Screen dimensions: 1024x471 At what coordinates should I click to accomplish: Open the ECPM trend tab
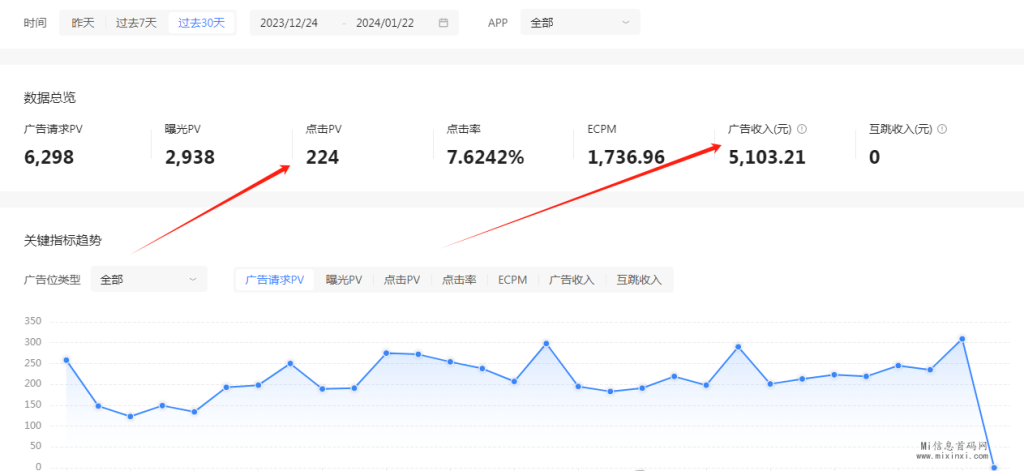click(x=513, y=280)
